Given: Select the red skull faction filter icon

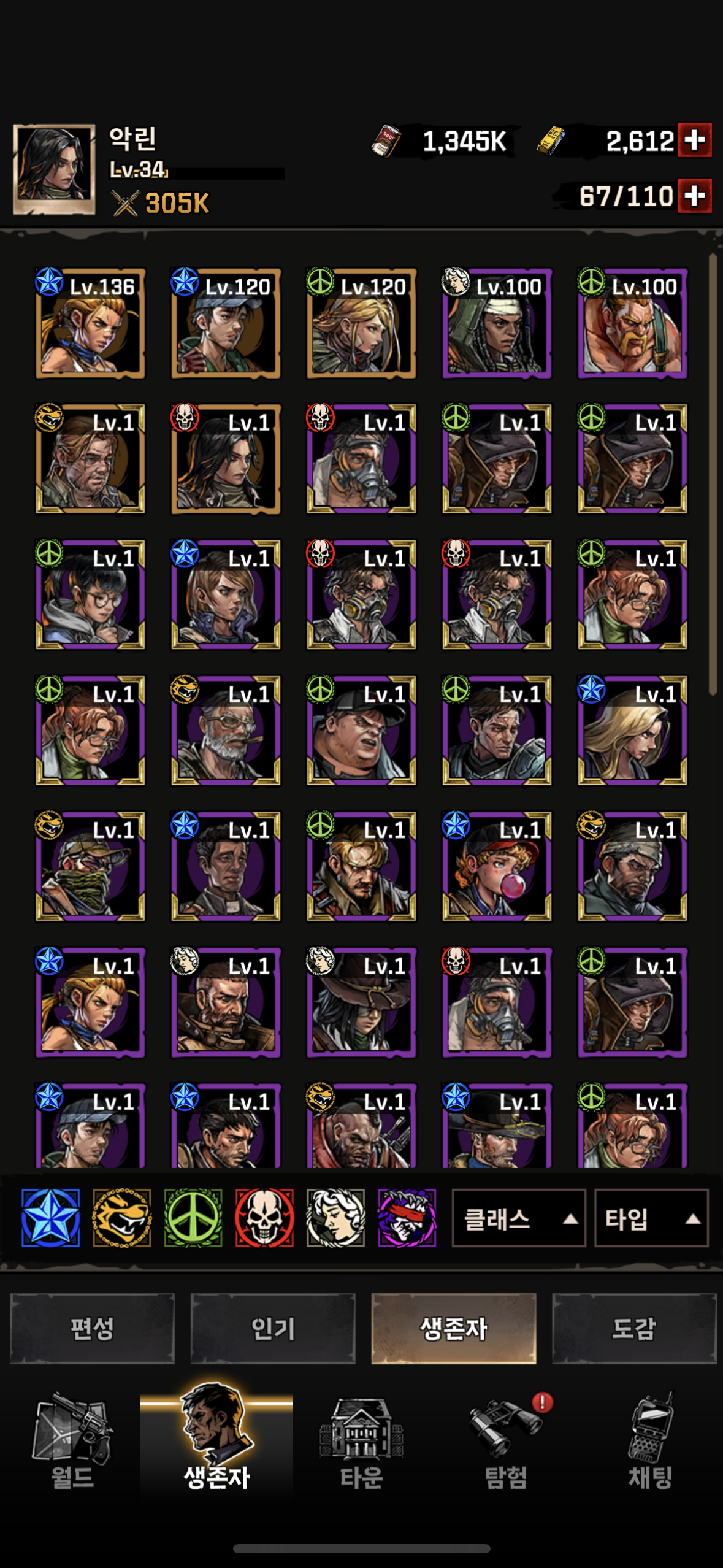Looking at the screenshot, I should (264, 1218).
